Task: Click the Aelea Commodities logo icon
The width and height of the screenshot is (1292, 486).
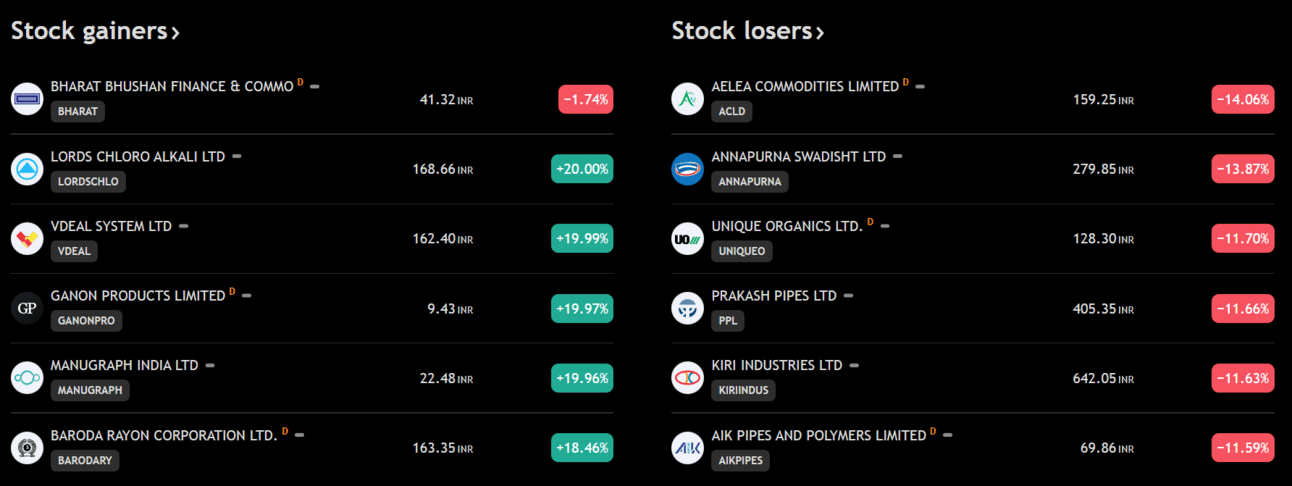Action: [688, 99]
